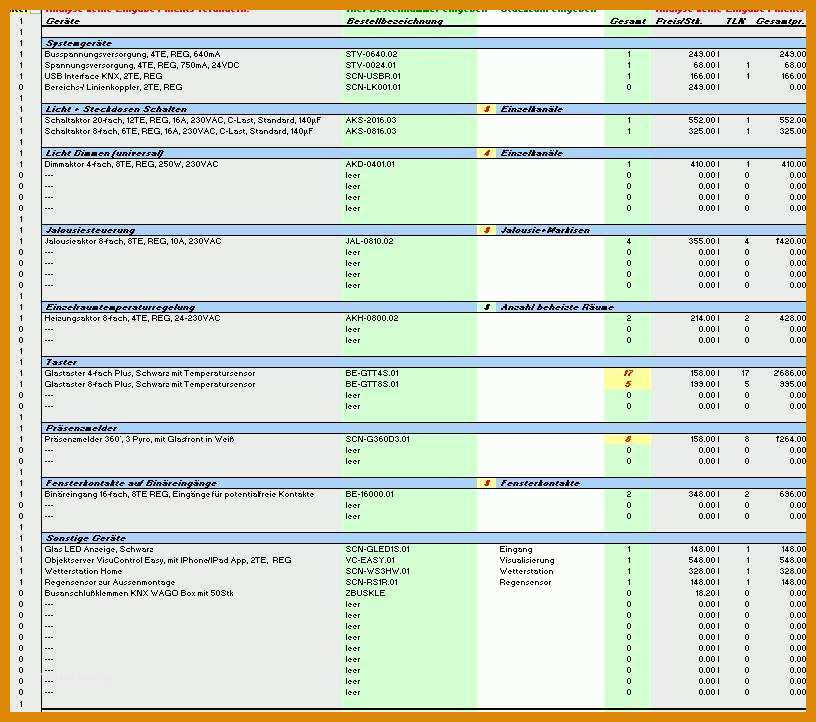Select order code 'AKS-0816.03'
This screenshot has height=722, width=816.
[371, 131]
